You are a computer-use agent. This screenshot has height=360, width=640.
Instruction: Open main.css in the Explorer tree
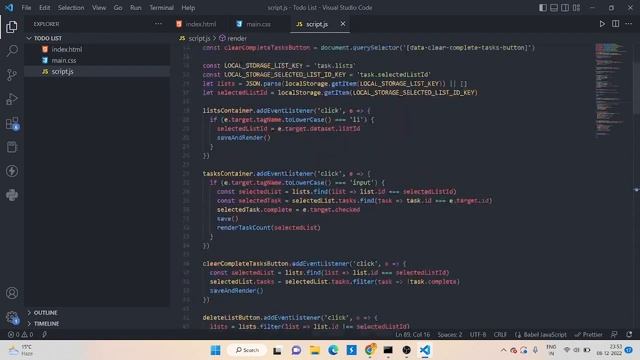[97, 60]
